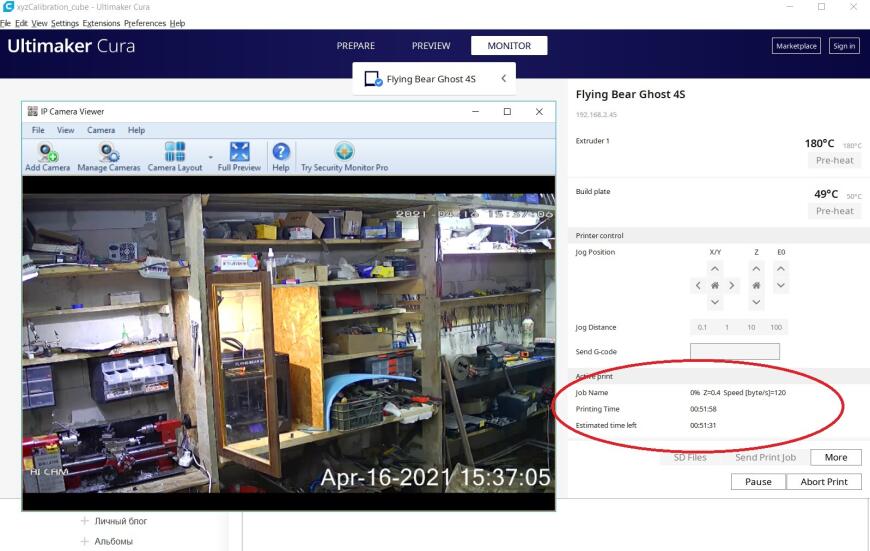Click the Send G-code input field
The height and width of the screenshot is (551, 870).
tap(734, 351)
